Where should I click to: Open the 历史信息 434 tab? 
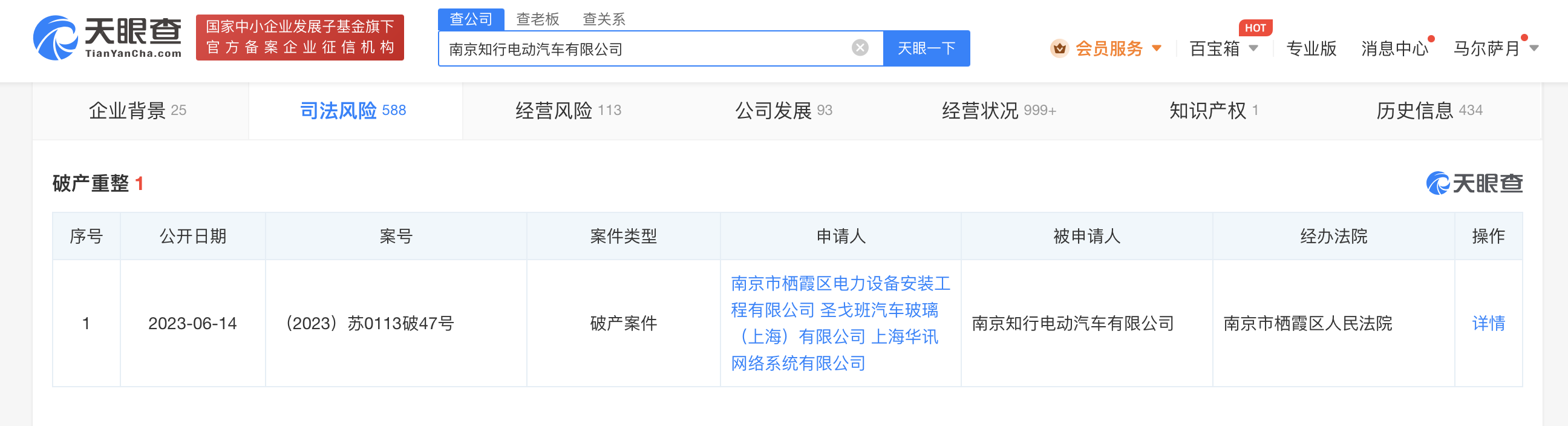[1429, 111]
